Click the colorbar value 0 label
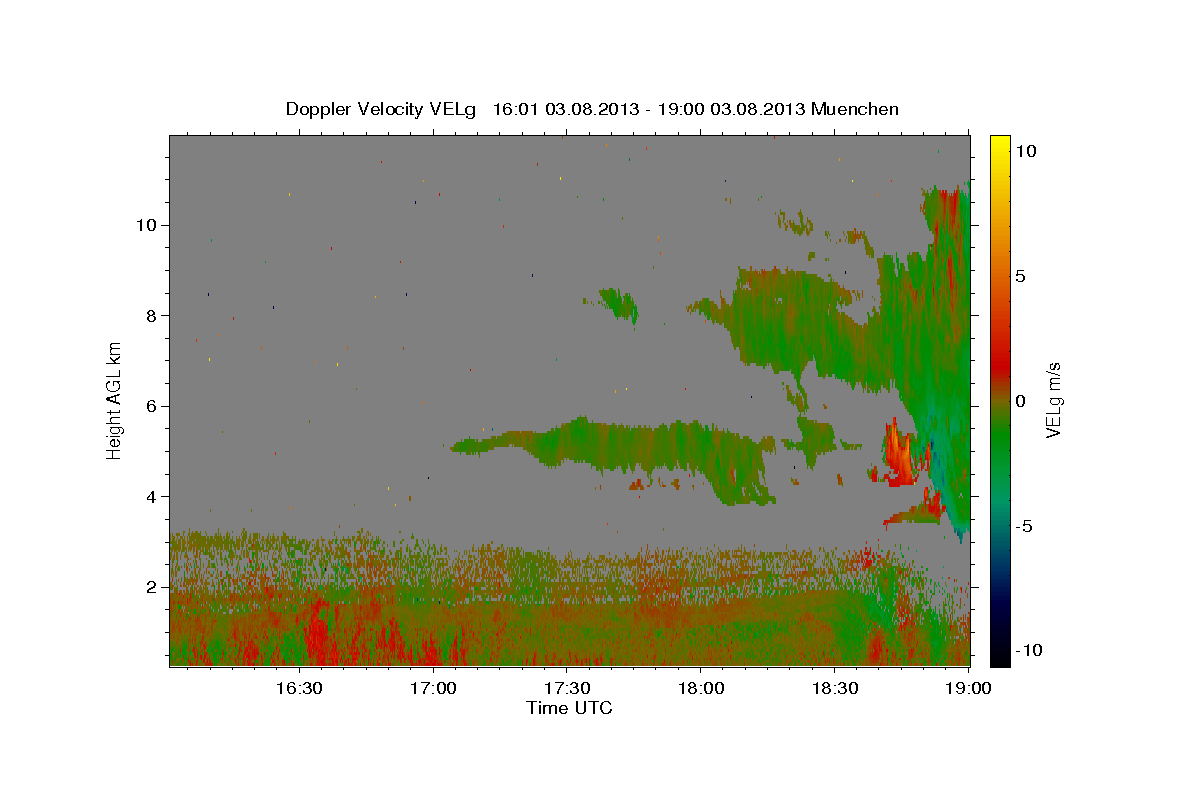Viewport: 1200px width, 800px height. (x=1020, y=401)
